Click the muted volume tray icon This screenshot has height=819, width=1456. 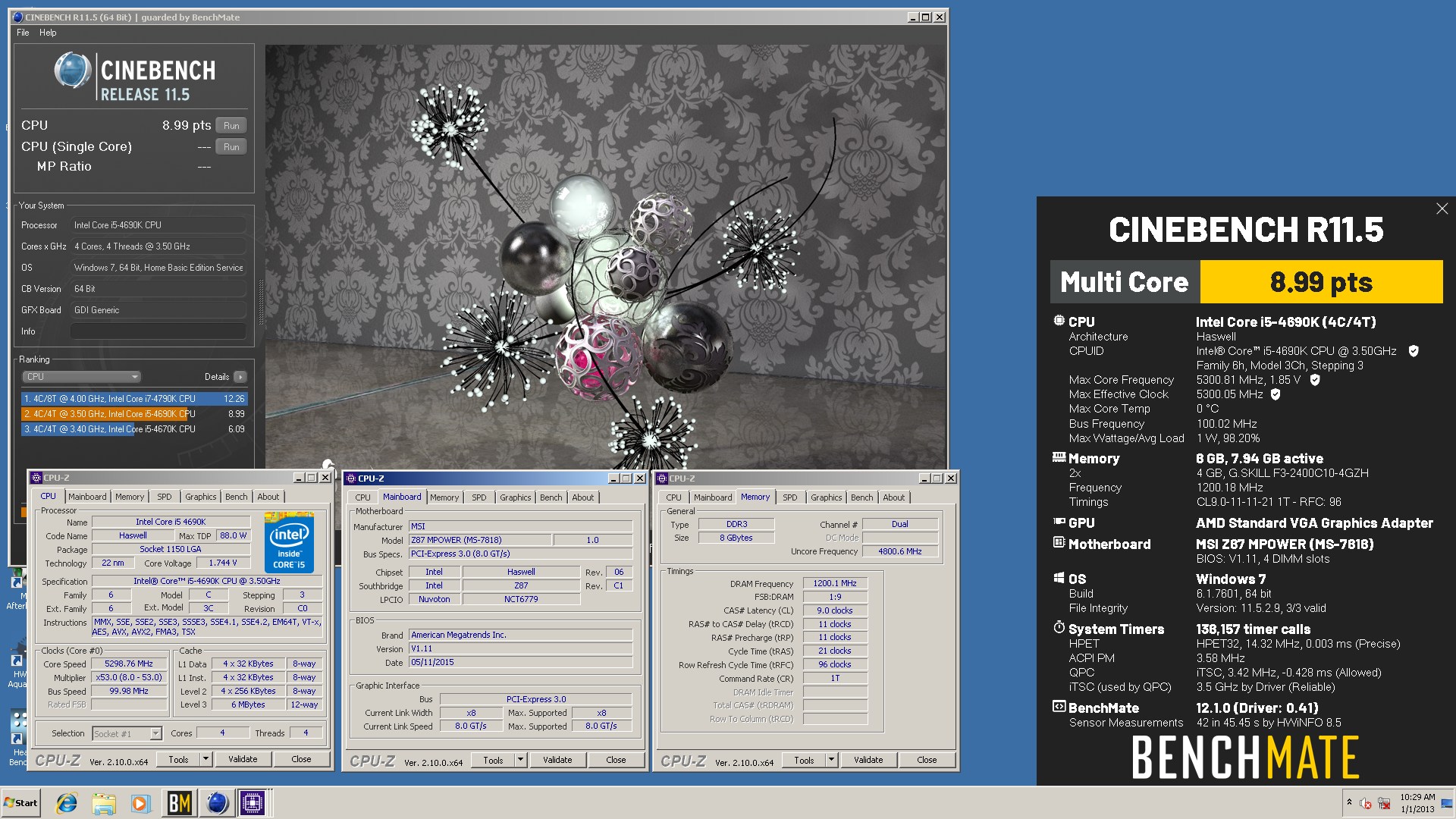(1366, 803)
